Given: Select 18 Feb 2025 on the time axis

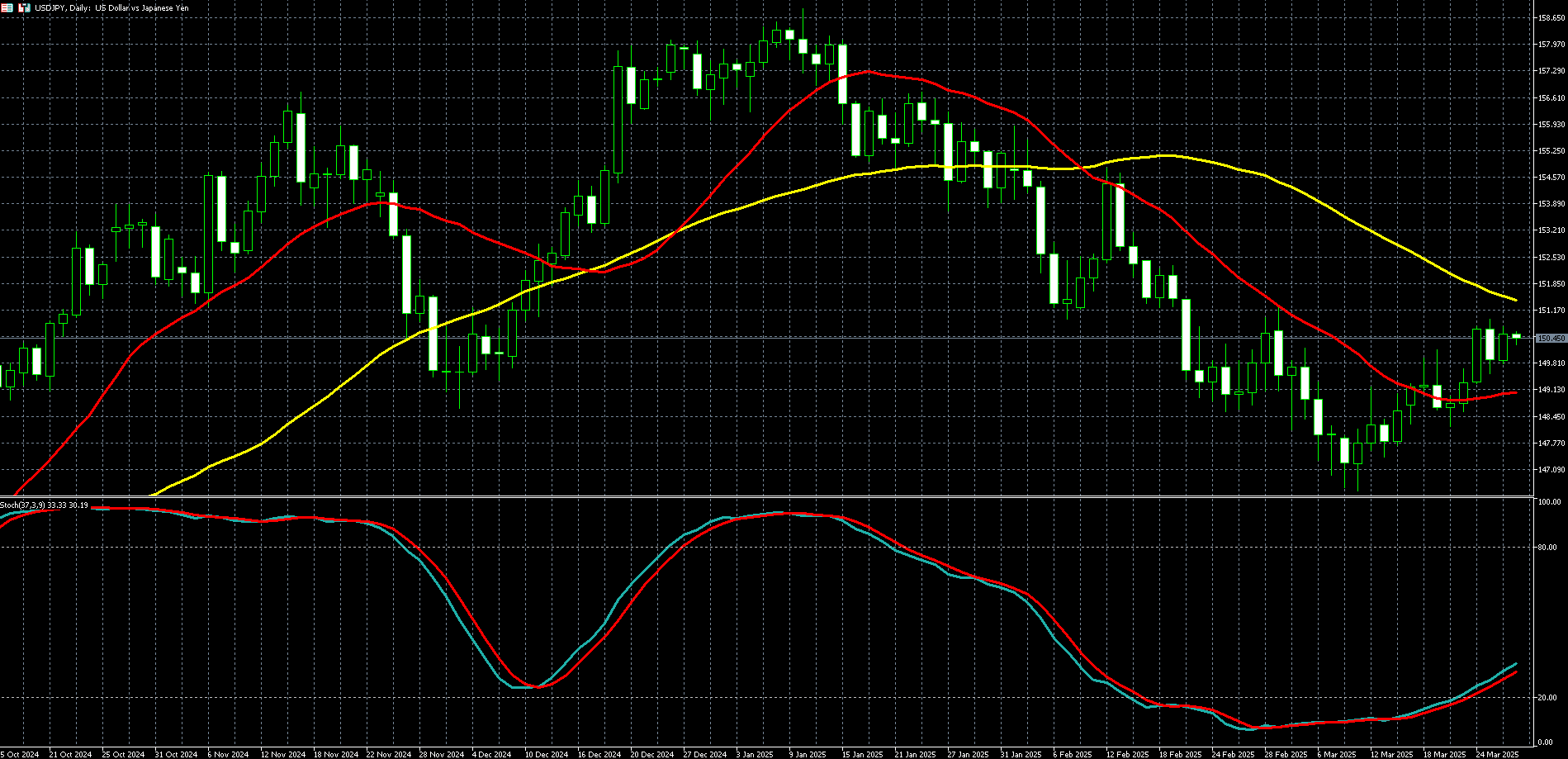Looking at the screenshot, I should point(1179,754).
